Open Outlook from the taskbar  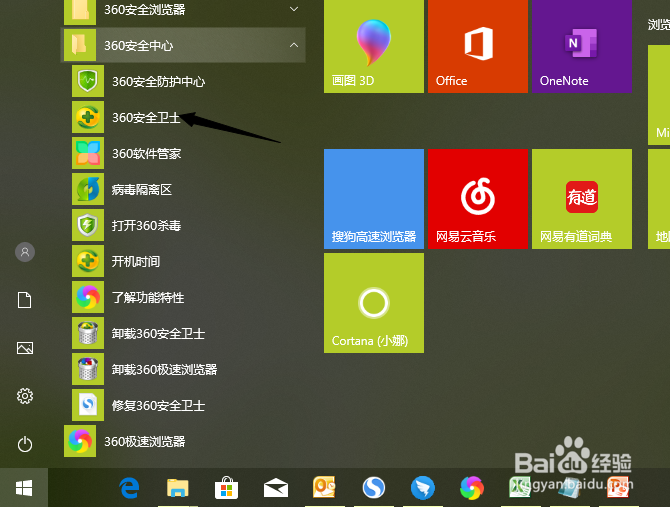[x=324, y=487]
